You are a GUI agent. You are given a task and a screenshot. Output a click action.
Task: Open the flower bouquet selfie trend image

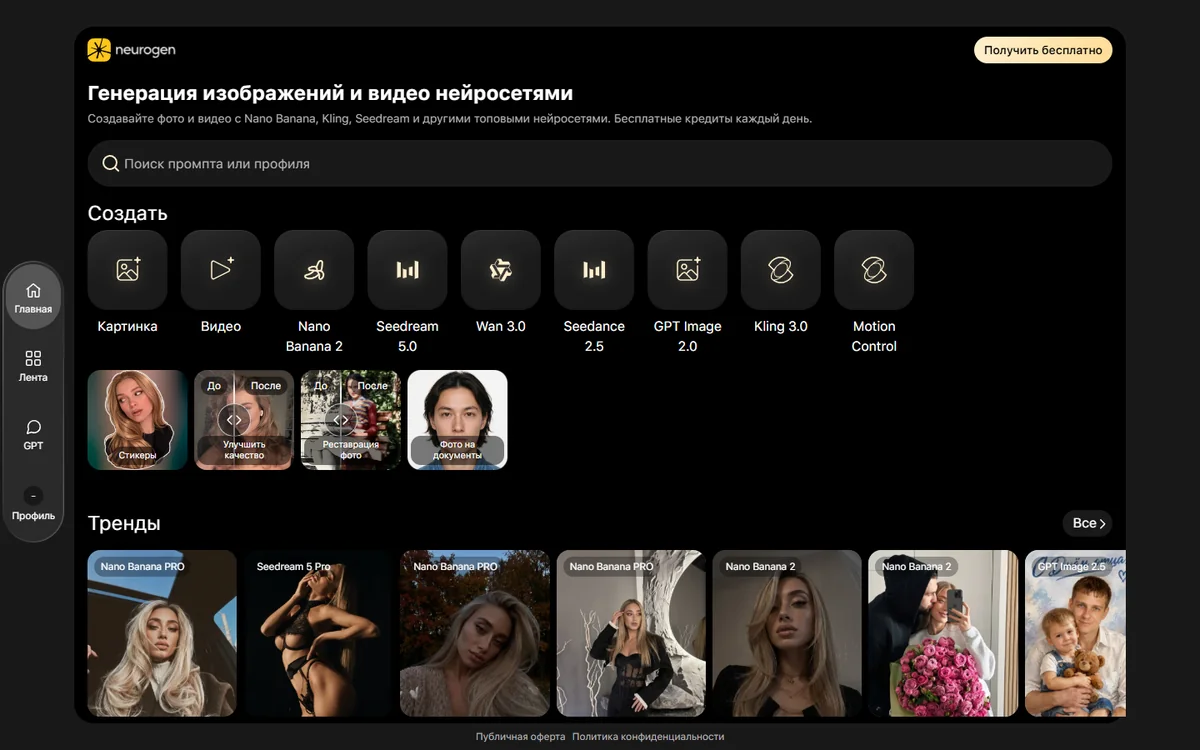[943, 633]
